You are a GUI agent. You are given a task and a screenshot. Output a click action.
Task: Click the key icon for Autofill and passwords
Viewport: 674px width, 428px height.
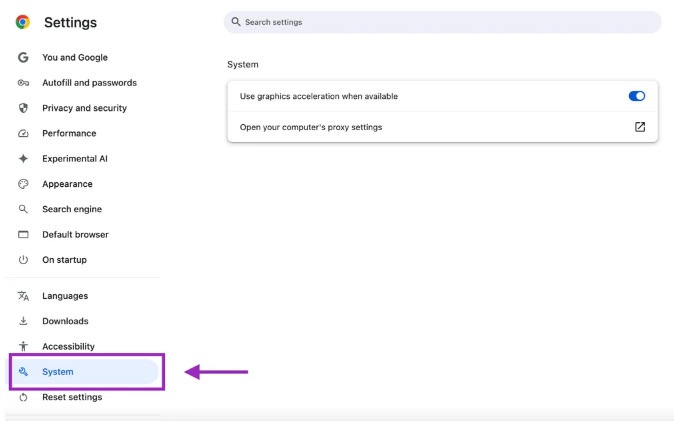click(23, 83)
